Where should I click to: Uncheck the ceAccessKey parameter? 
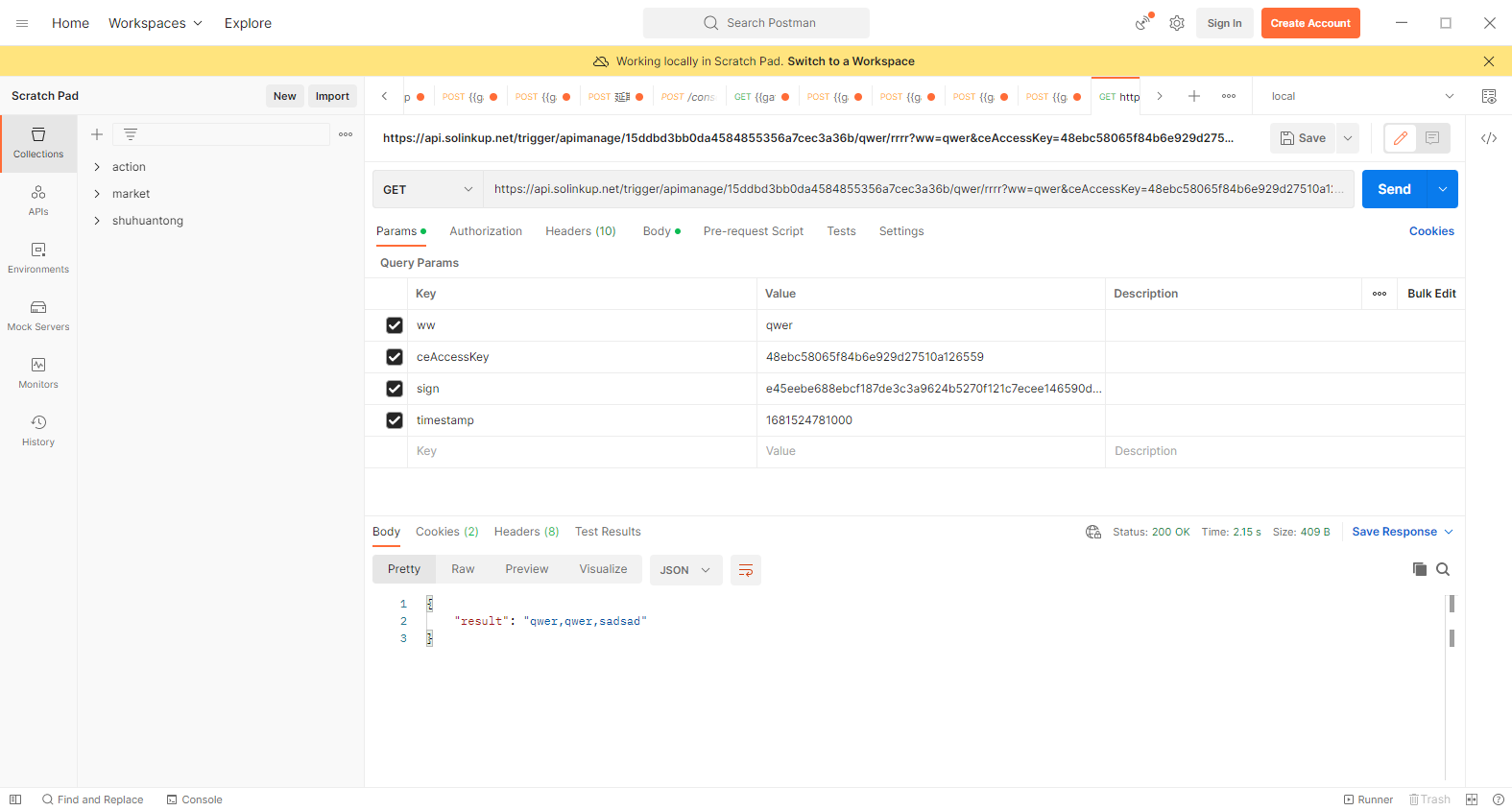(x=395, y=357)
